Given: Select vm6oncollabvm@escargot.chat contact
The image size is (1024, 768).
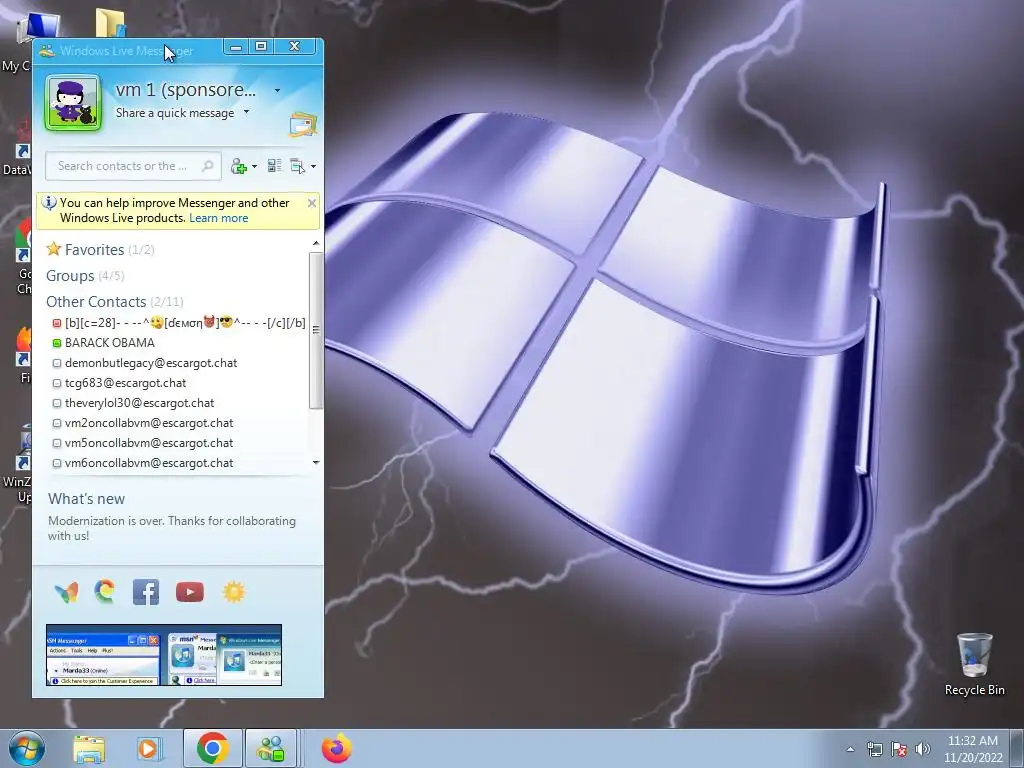Looking at the screenshot, I should point(149,463).
